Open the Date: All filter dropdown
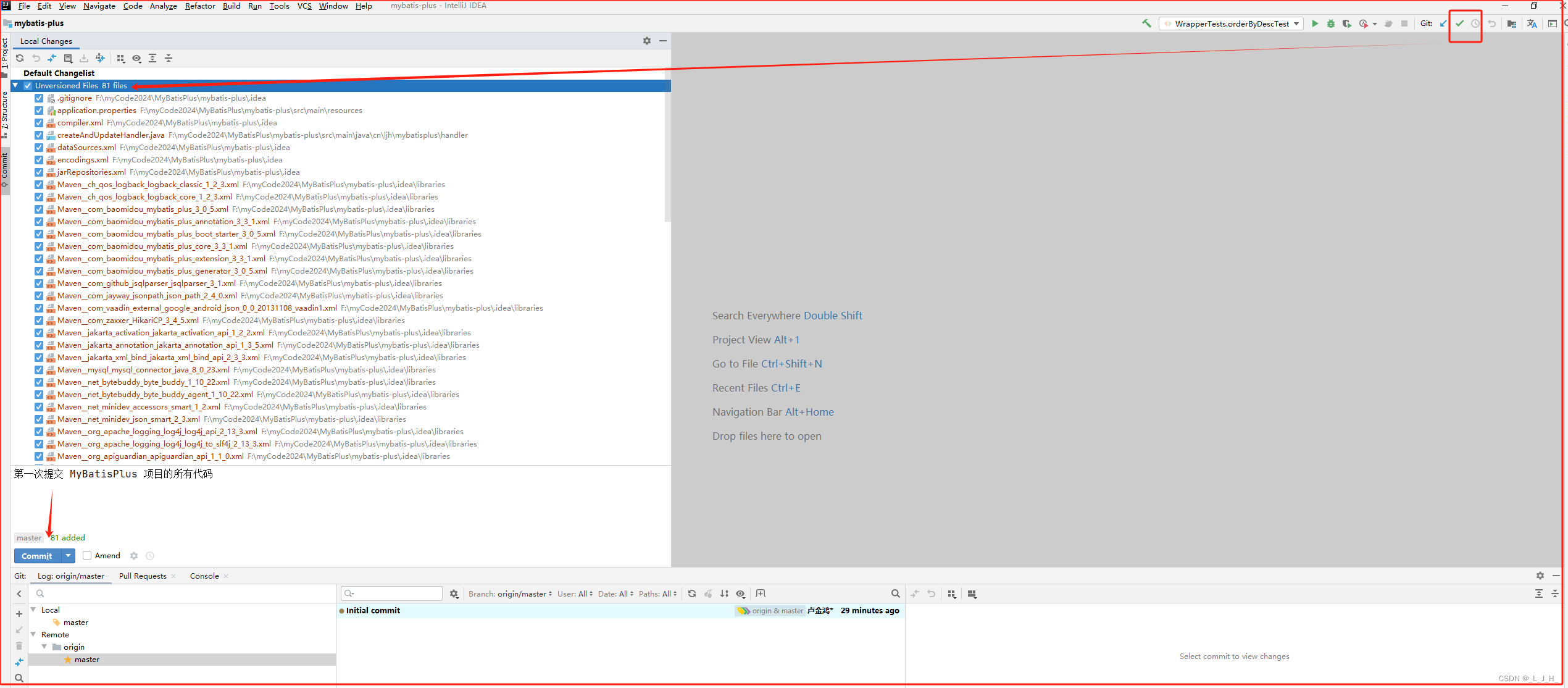 tap(615, 594)
